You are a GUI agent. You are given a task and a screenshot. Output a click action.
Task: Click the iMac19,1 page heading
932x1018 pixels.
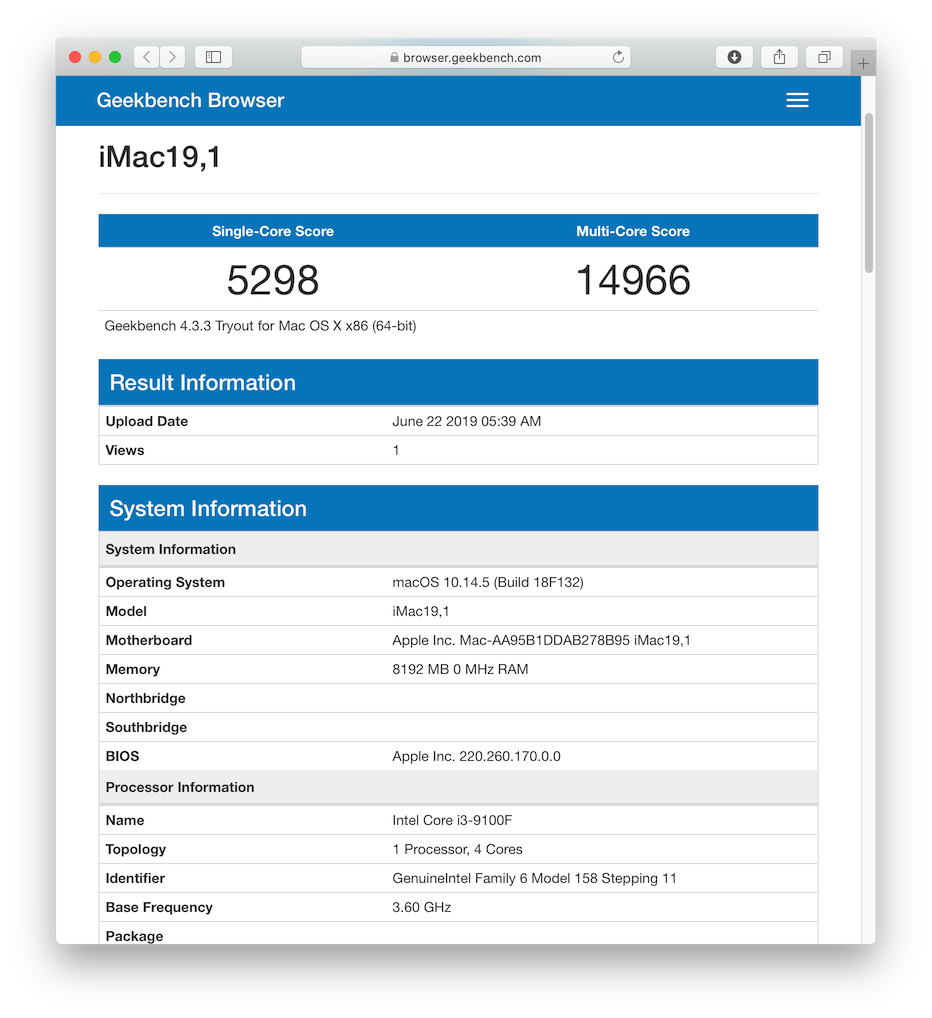[160, 157]
